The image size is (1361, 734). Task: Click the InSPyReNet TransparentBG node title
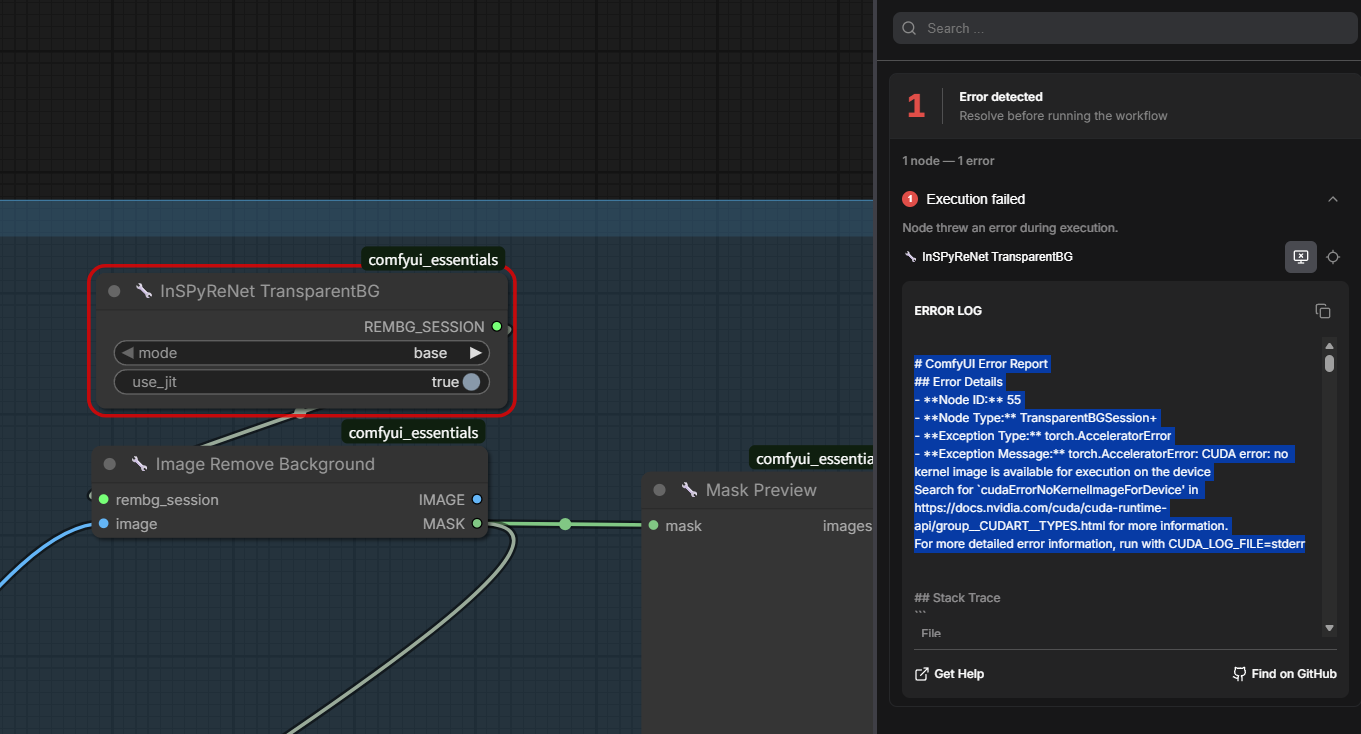[270, 291]
